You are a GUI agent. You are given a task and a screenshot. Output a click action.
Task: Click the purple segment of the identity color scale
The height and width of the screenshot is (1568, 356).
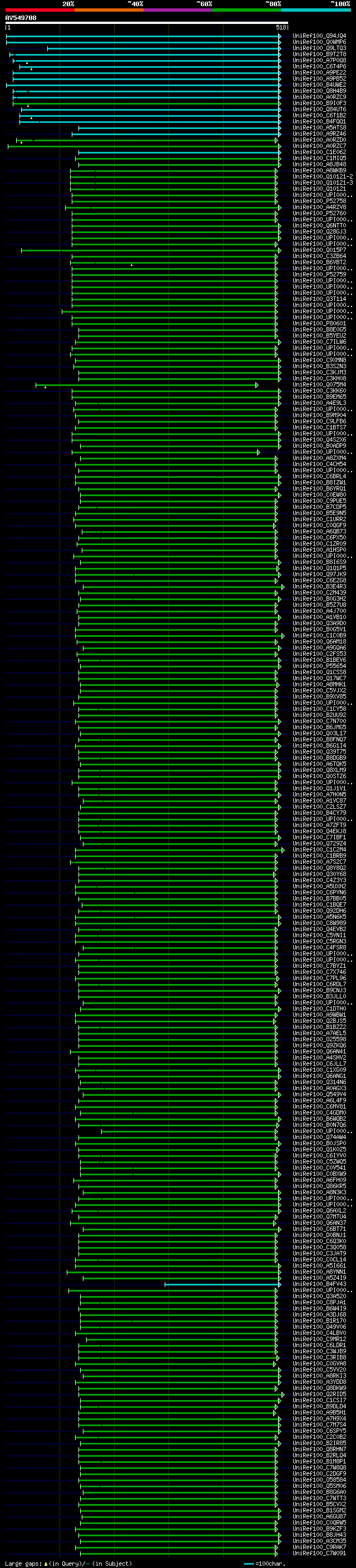pyautogui.click(x=177, y=10)
